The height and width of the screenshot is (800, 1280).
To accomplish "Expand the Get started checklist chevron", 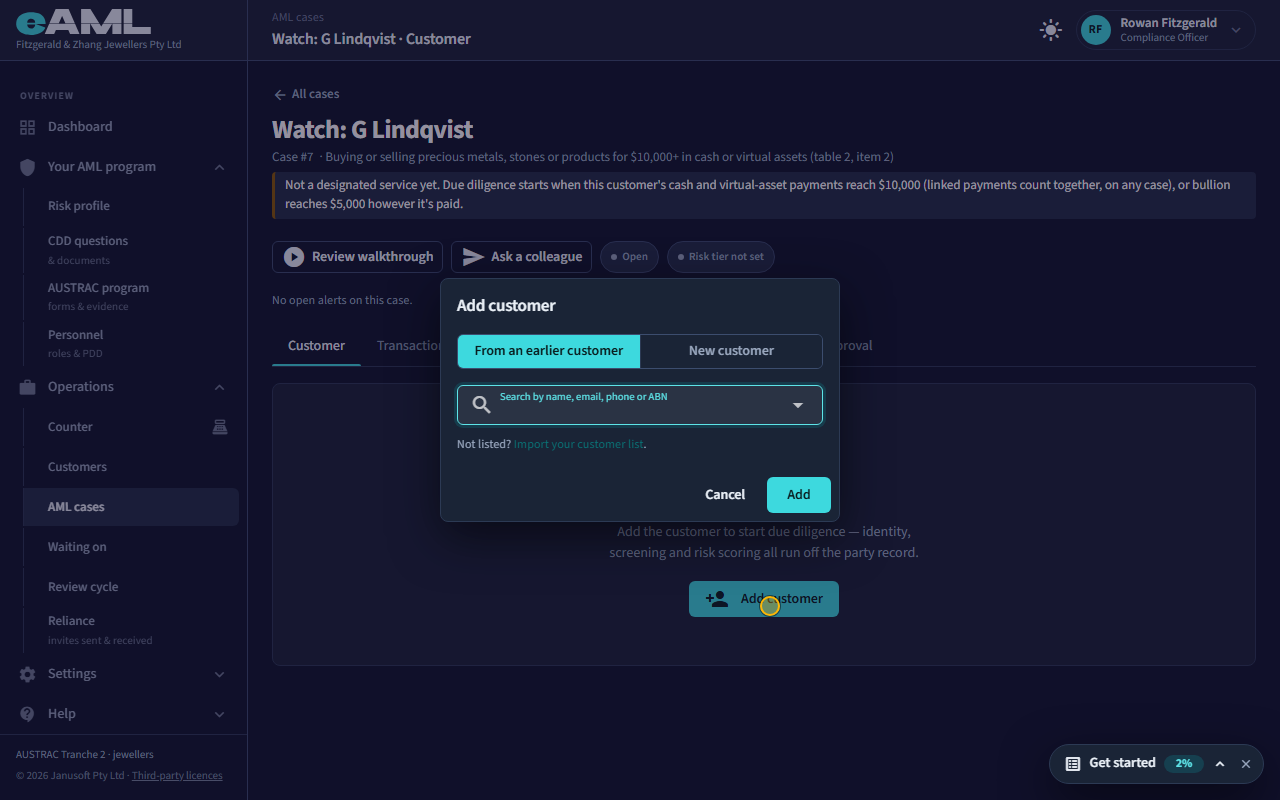I will [1220, 764].
